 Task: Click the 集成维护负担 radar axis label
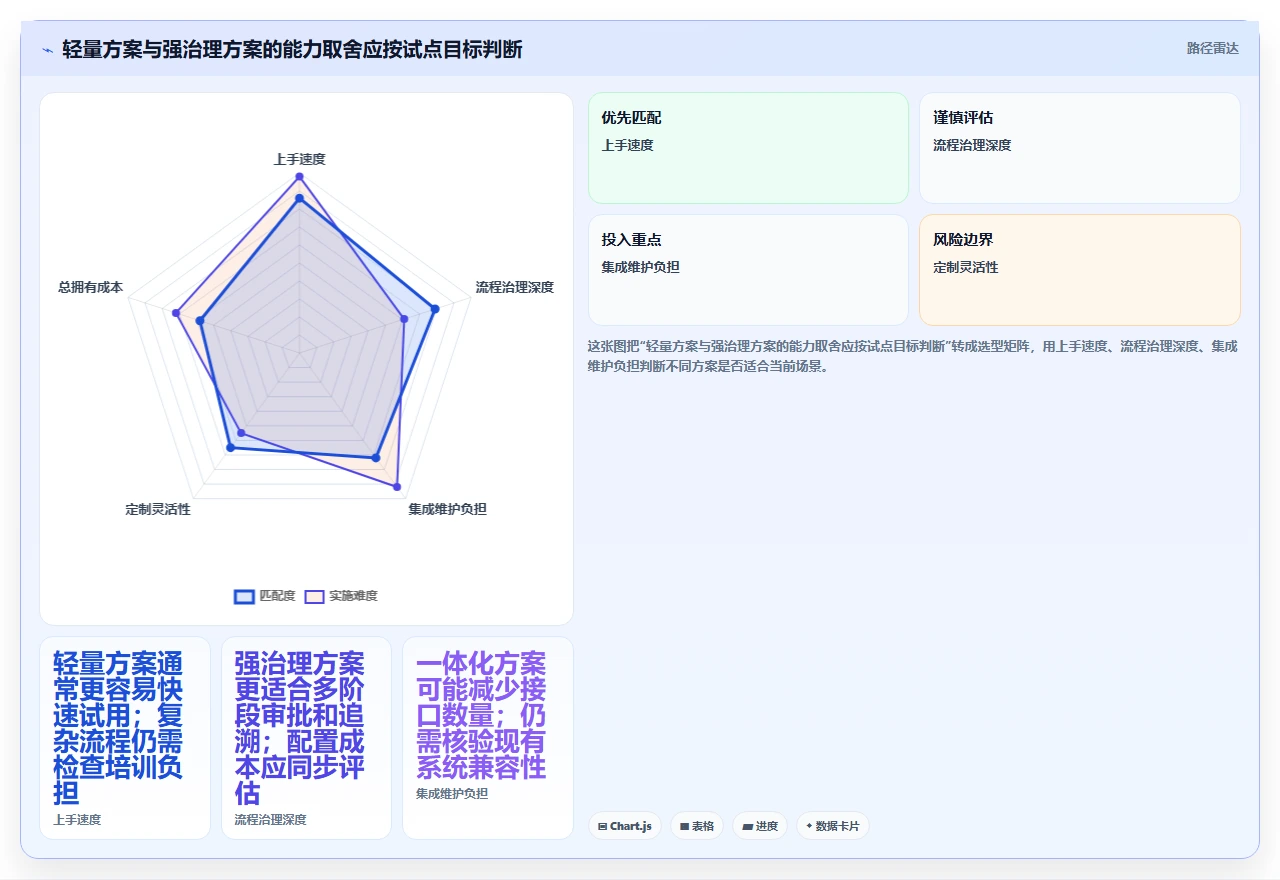click(447, 509)
